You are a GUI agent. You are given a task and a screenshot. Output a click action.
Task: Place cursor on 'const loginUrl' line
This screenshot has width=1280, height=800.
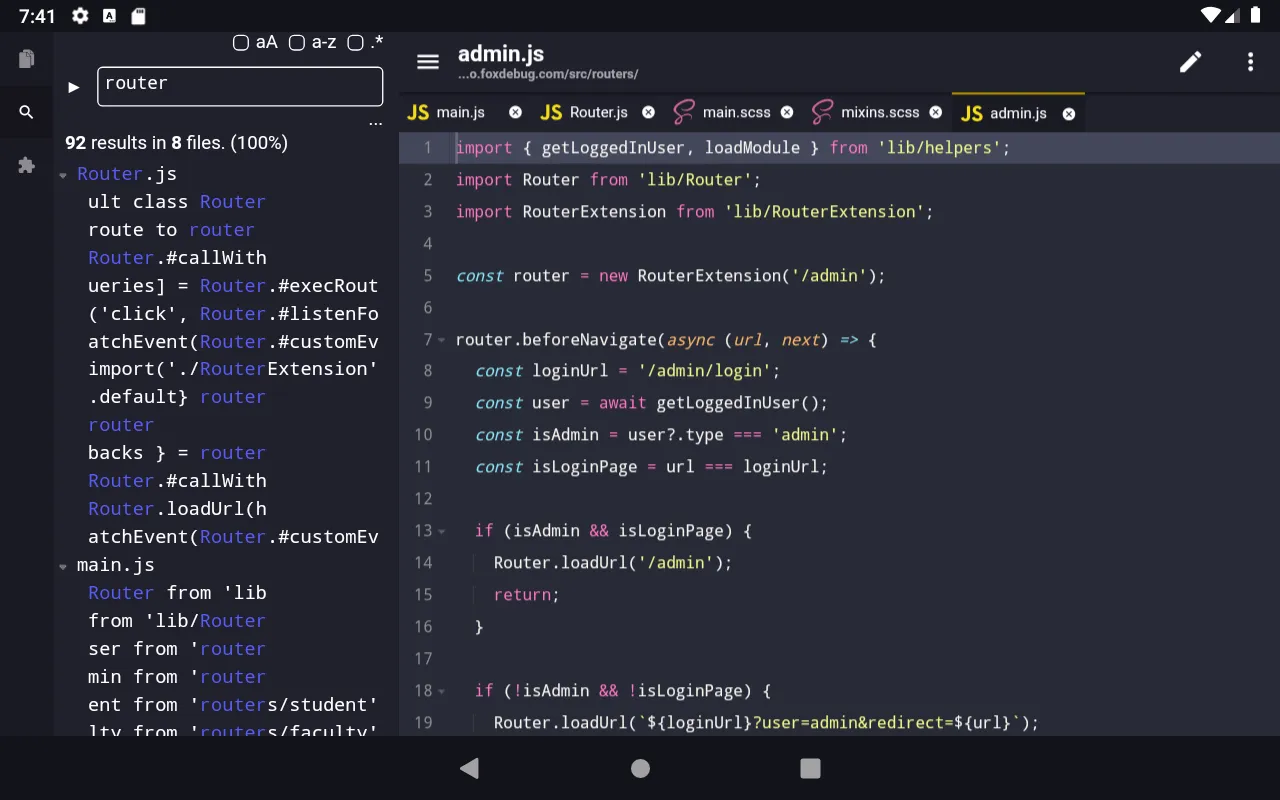pyautogui.click(x=627, y=371)
